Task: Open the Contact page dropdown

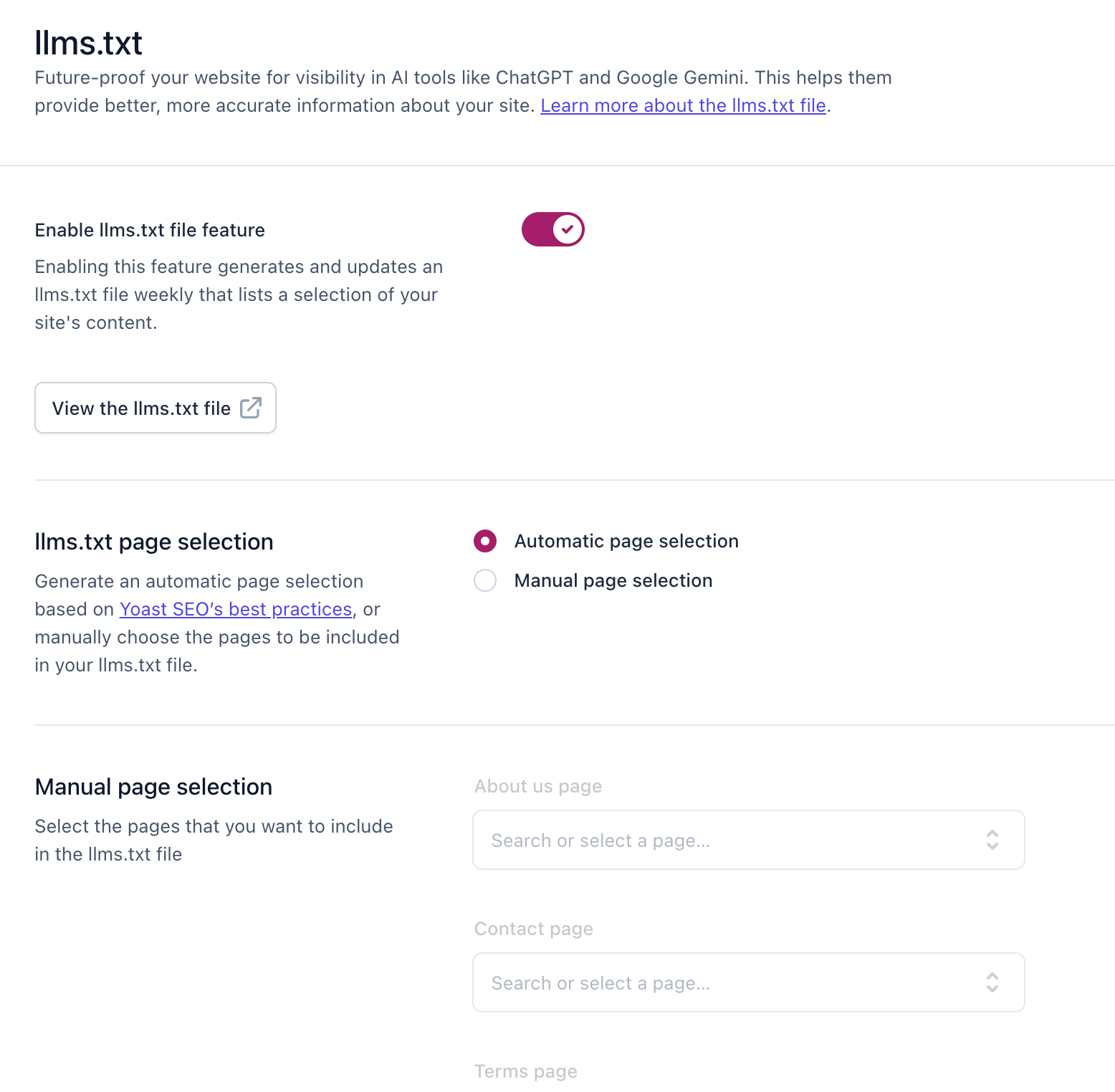Action: pyautogui.click(x=748, y=982)
